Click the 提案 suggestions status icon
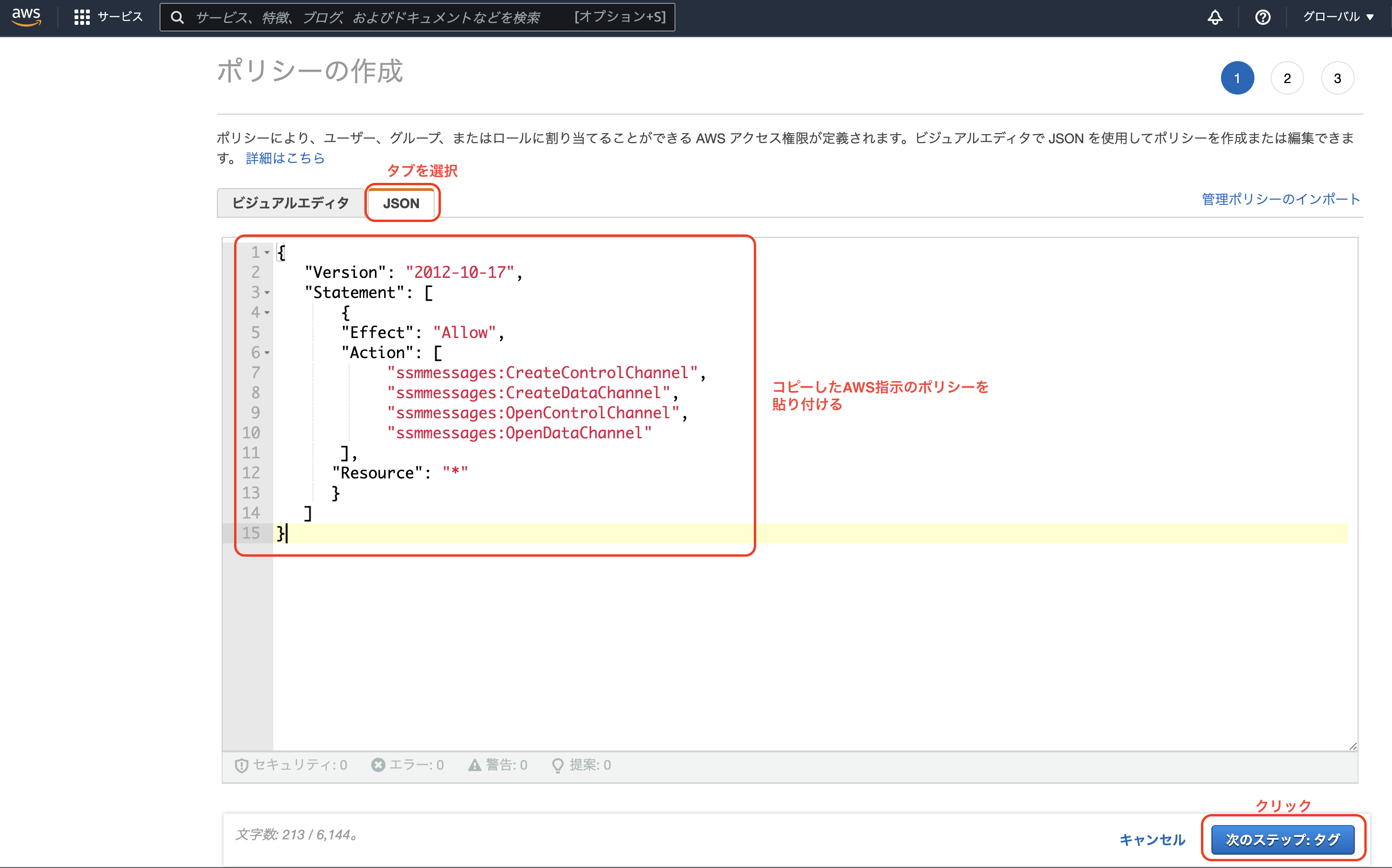The width and height of the screenshot is (1392, 868). click(557, 765)
